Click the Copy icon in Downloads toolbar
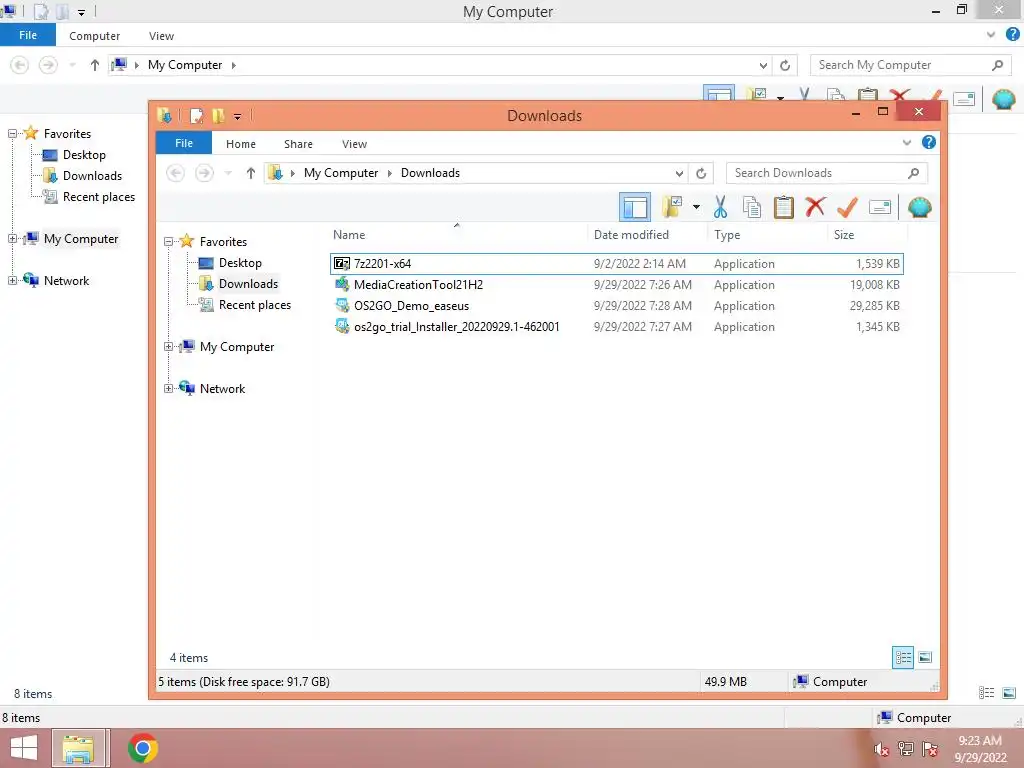1024x768 pixels. [x=752, y=207]
